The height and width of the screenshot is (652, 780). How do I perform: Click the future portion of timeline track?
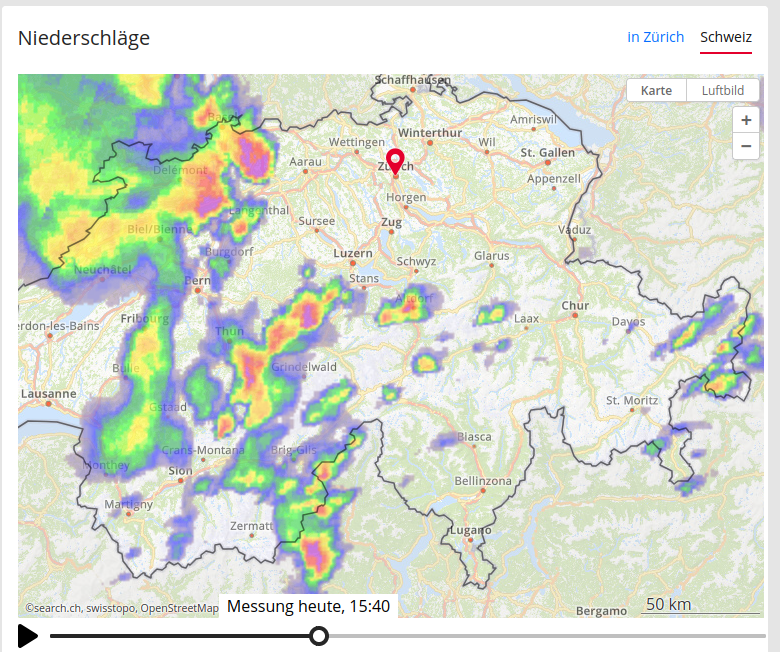tap(546, 636)
